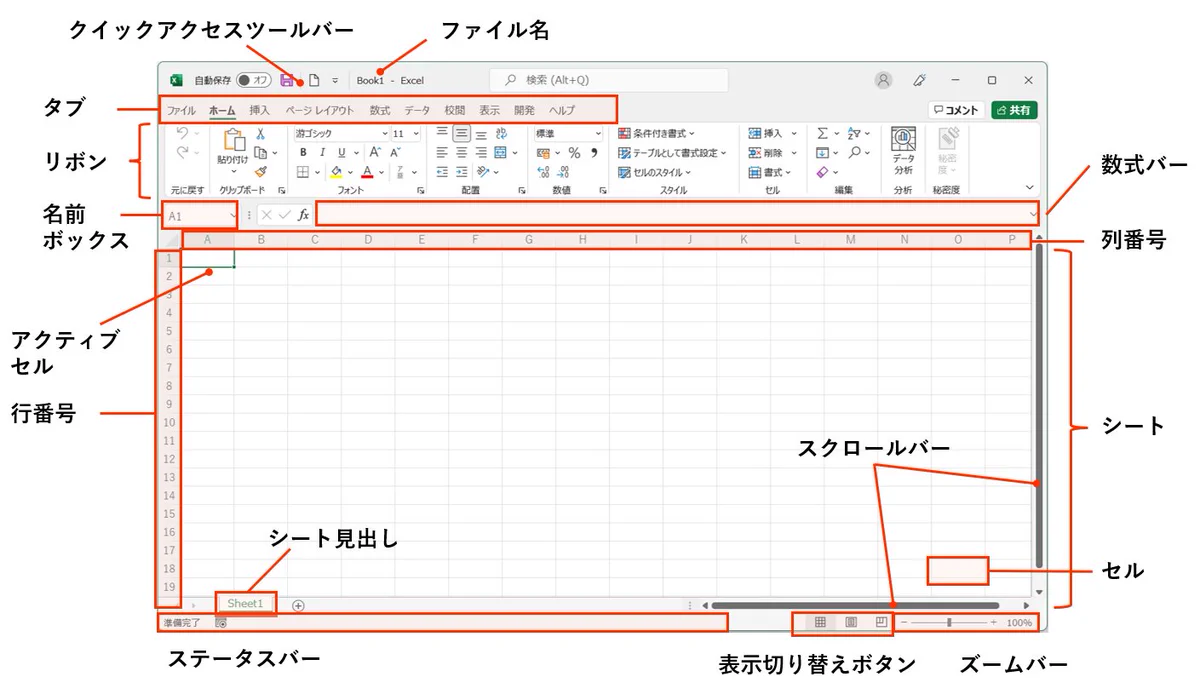The width and height of the screenshot is (1200, 694).
Task: Click the Clear eraser icon
Action: [x=822, y=172]
